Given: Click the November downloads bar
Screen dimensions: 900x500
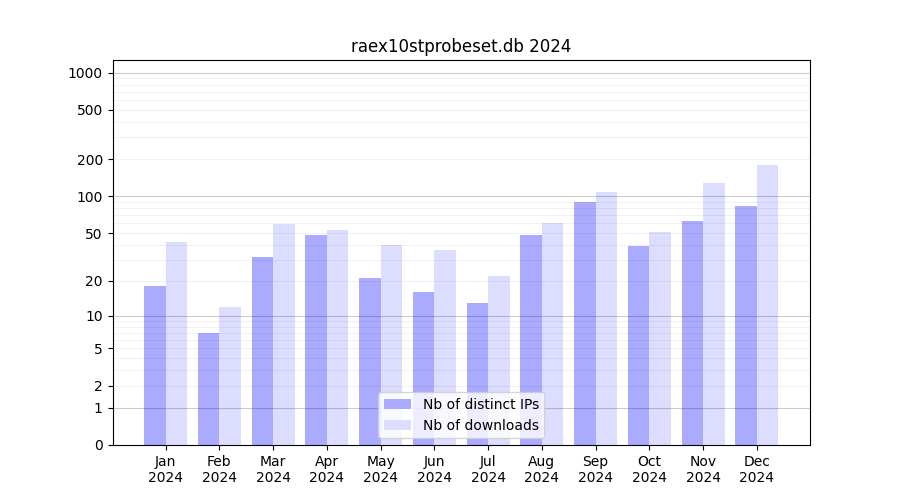Looking at the screenshot, I should [x=714, y=314].
